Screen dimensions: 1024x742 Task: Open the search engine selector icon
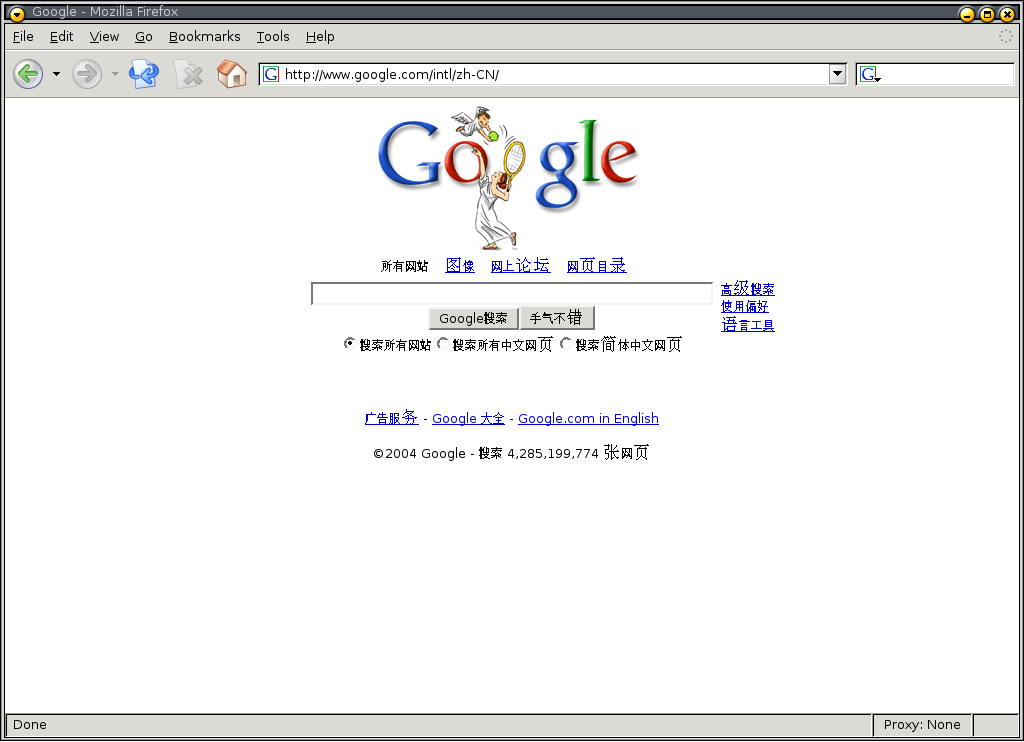(x=870, y=74)
